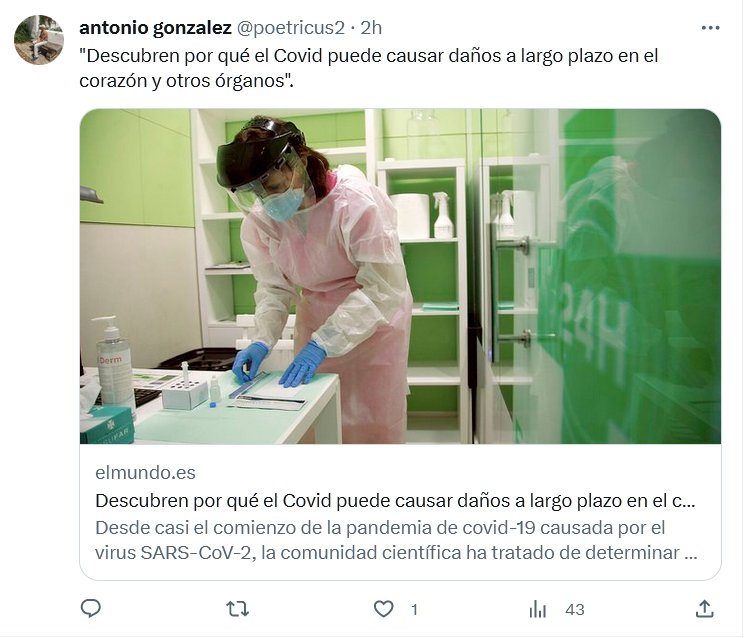Click the article description preview text

tap(396, 540)
